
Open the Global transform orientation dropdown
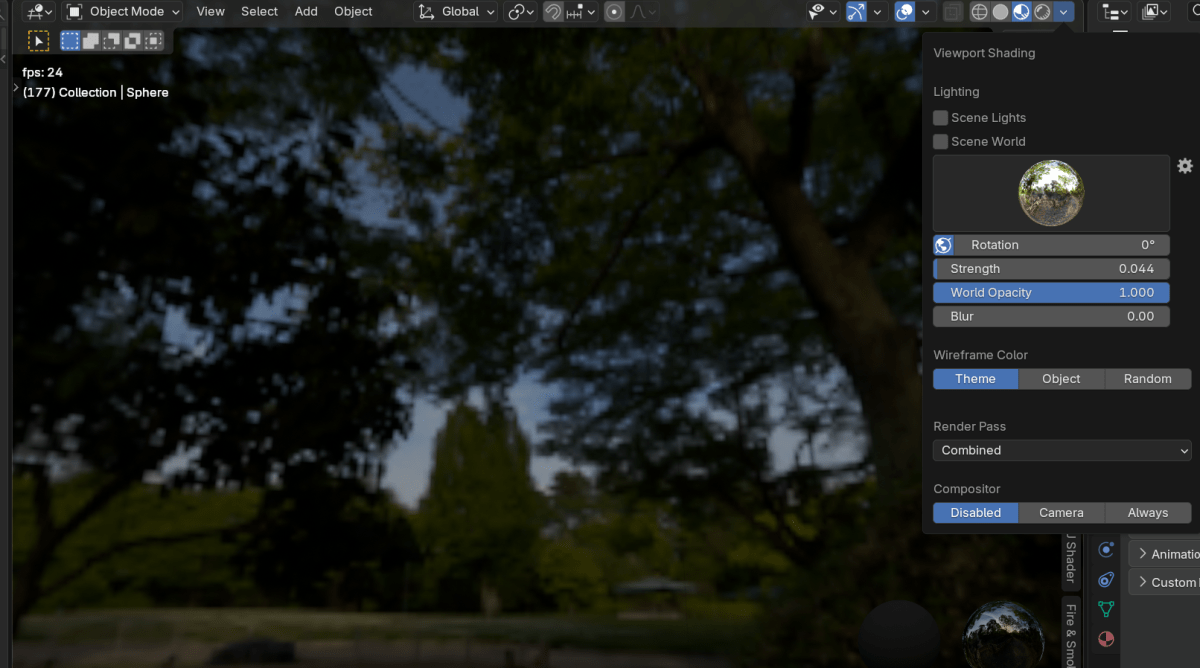click(x=457, y=12)
